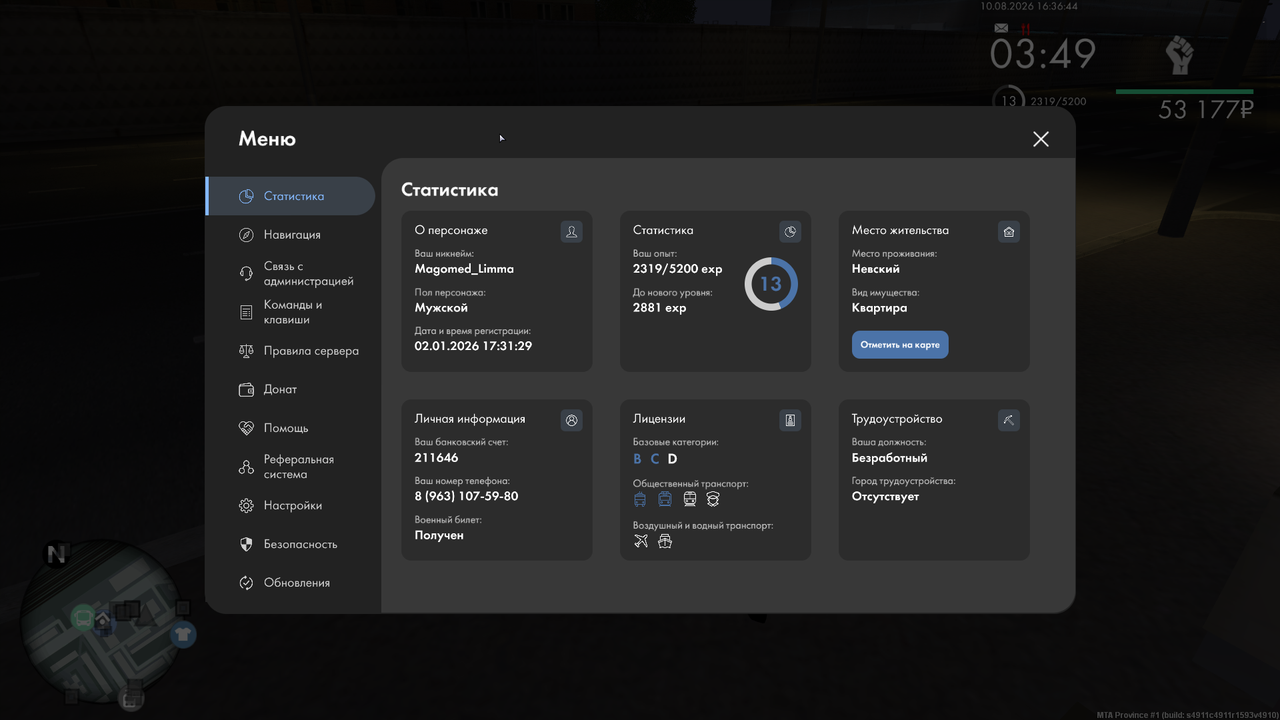
Task: Click the handshake heart icon beside Помощь
Action: 246,428
